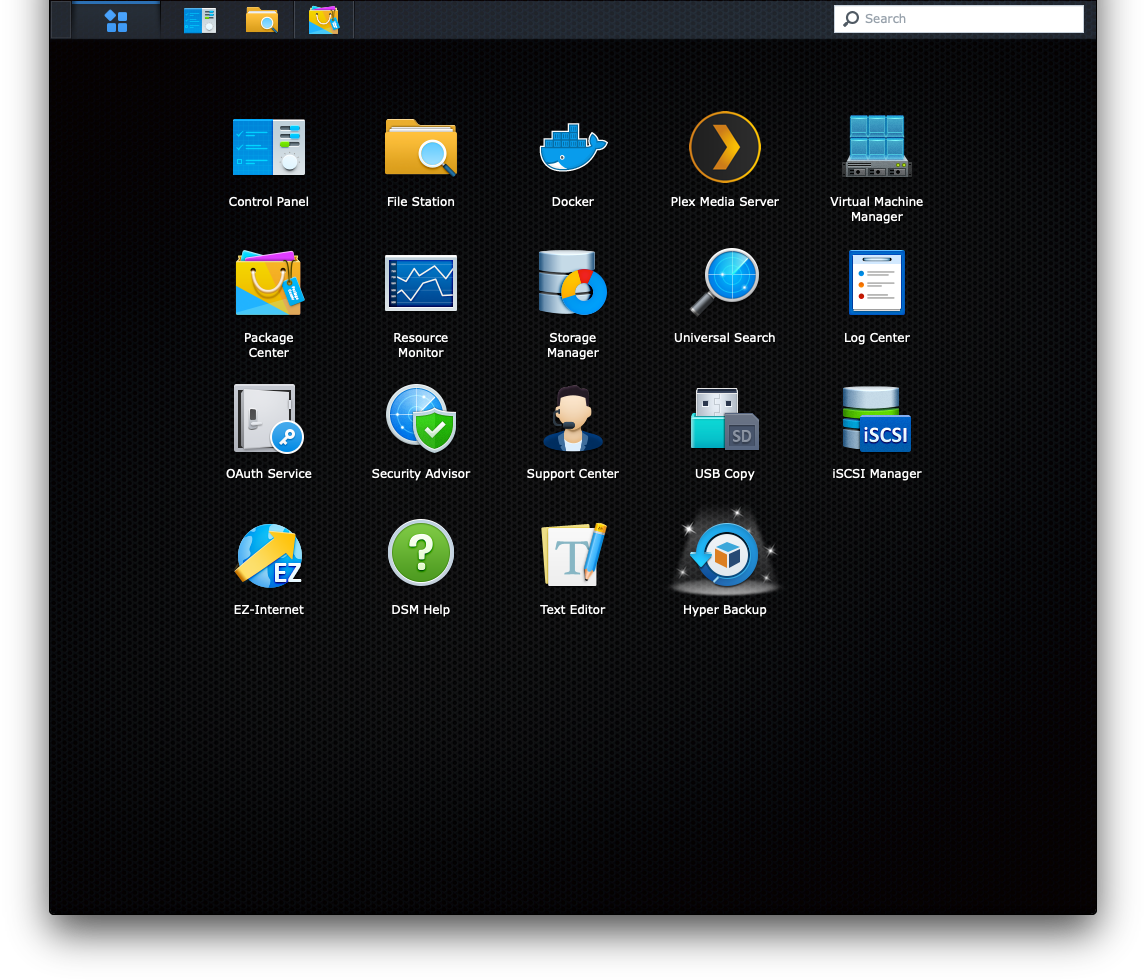Open Support Center
1146x980 pixels.
click(x=572, y=419)
